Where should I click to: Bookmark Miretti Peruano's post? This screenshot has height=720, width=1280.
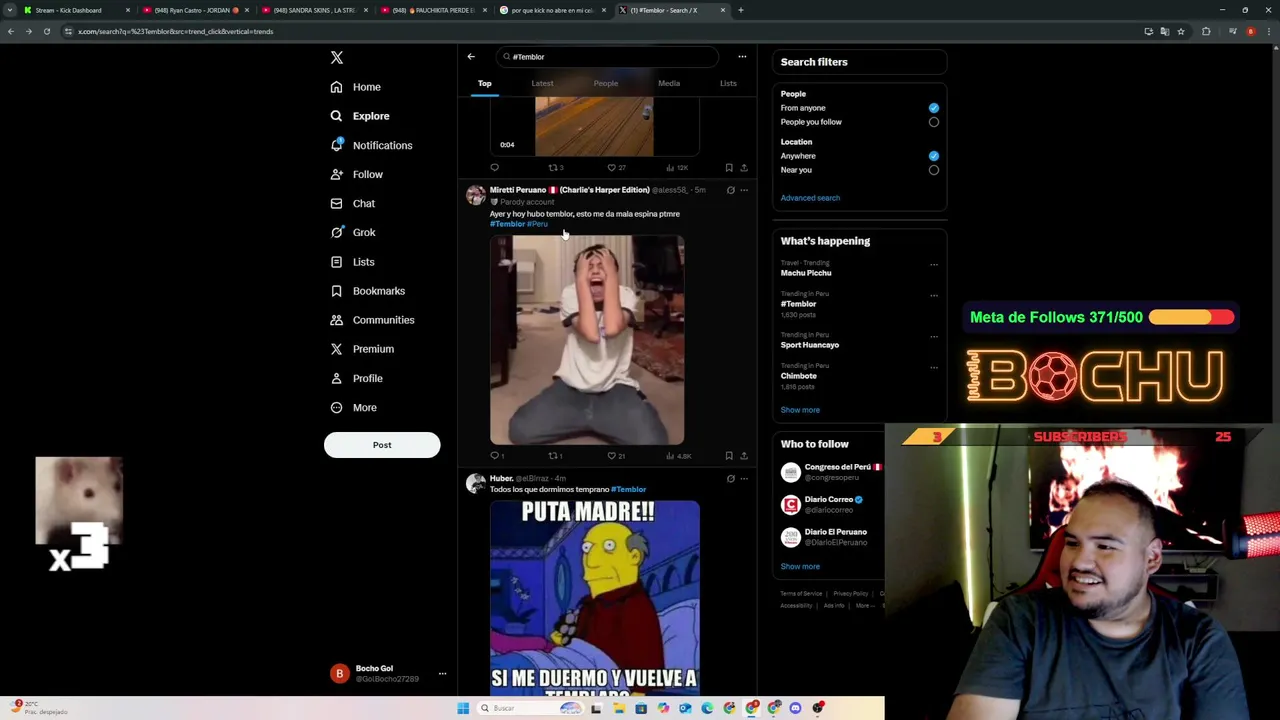(729, 456)
